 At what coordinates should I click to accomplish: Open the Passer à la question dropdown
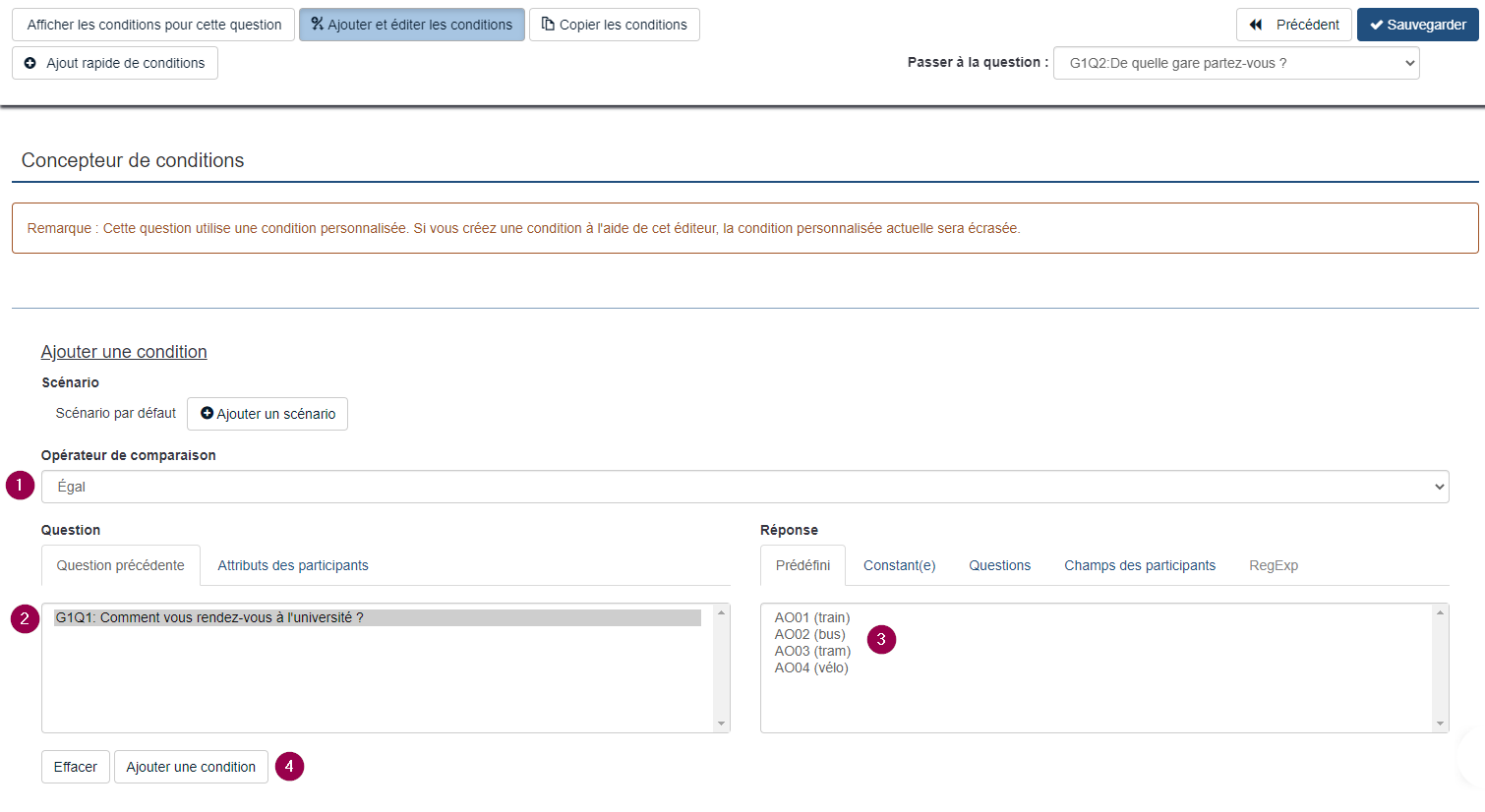pyautogui.click(x=1235, y=63)
